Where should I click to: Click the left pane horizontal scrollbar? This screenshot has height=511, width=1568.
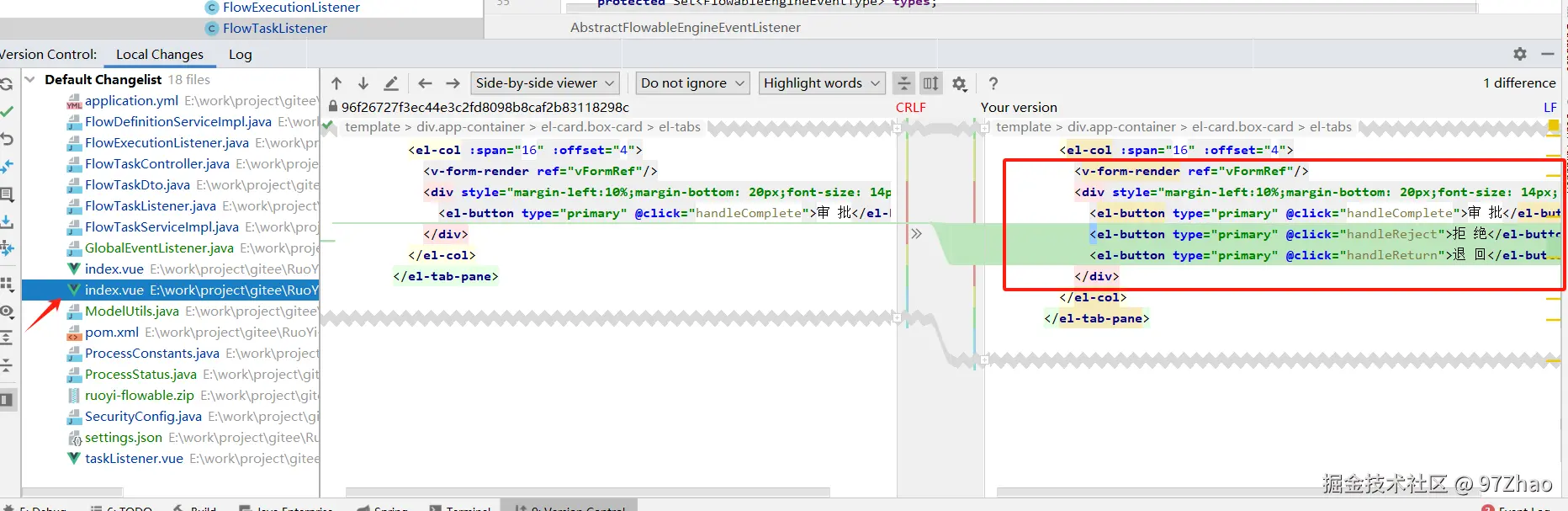tap(588, 492)
